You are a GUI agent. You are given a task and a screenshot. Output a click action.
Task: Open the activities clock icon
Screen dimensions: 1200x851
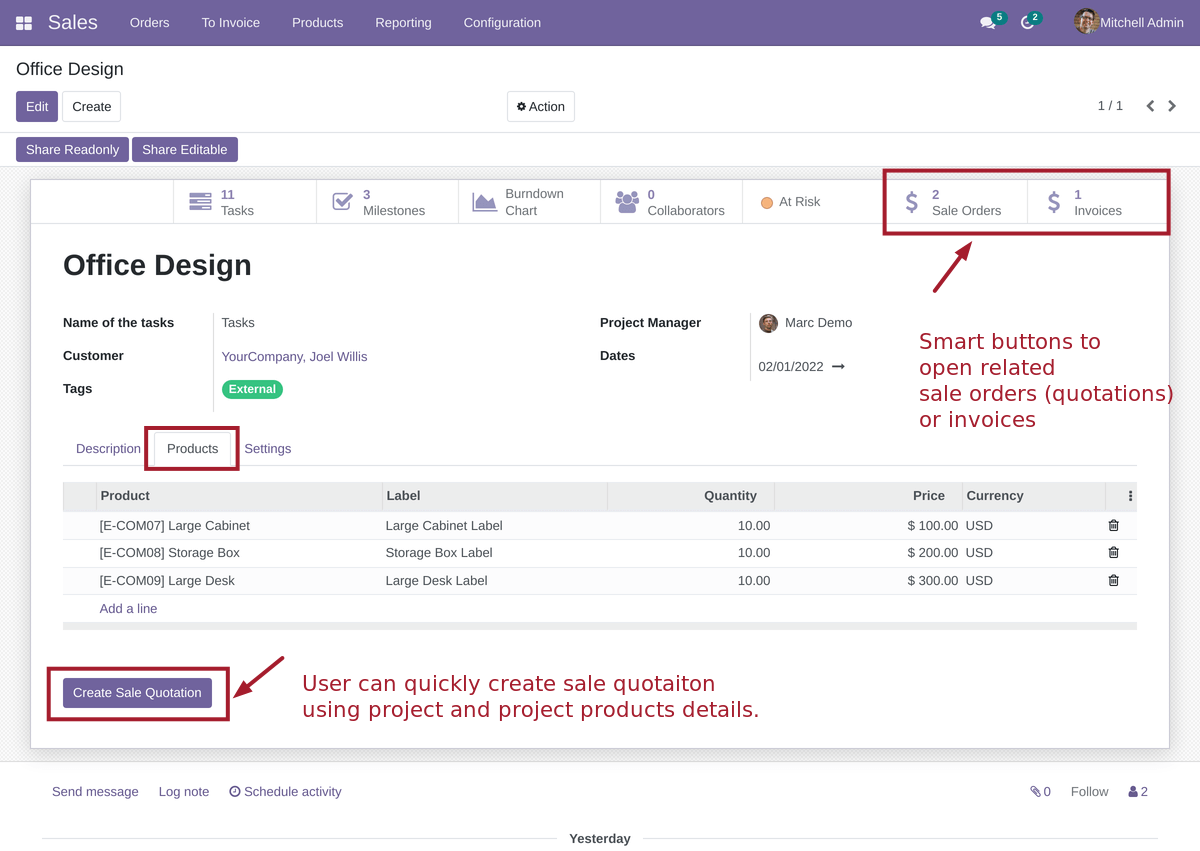[x=1028, y=22]
